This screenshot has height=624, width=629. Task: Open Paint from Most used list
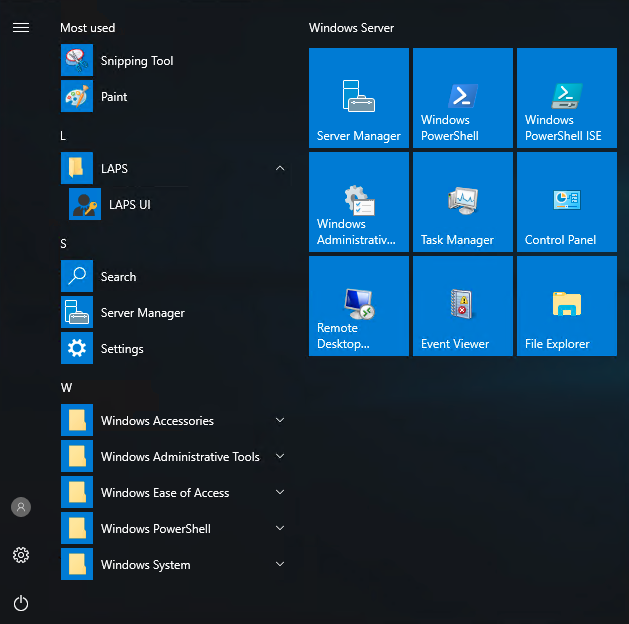pos(174,96)
